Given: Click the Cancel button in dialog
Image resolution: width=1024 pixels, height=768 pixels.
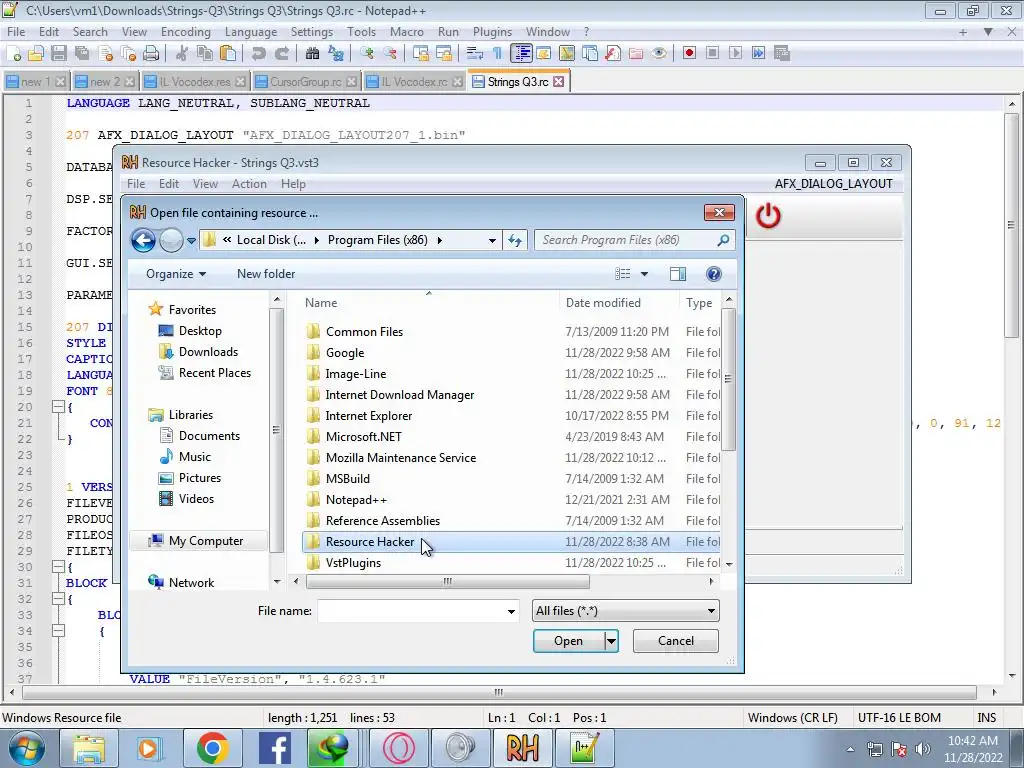Looking at the screenshot, I should point(676,641).
